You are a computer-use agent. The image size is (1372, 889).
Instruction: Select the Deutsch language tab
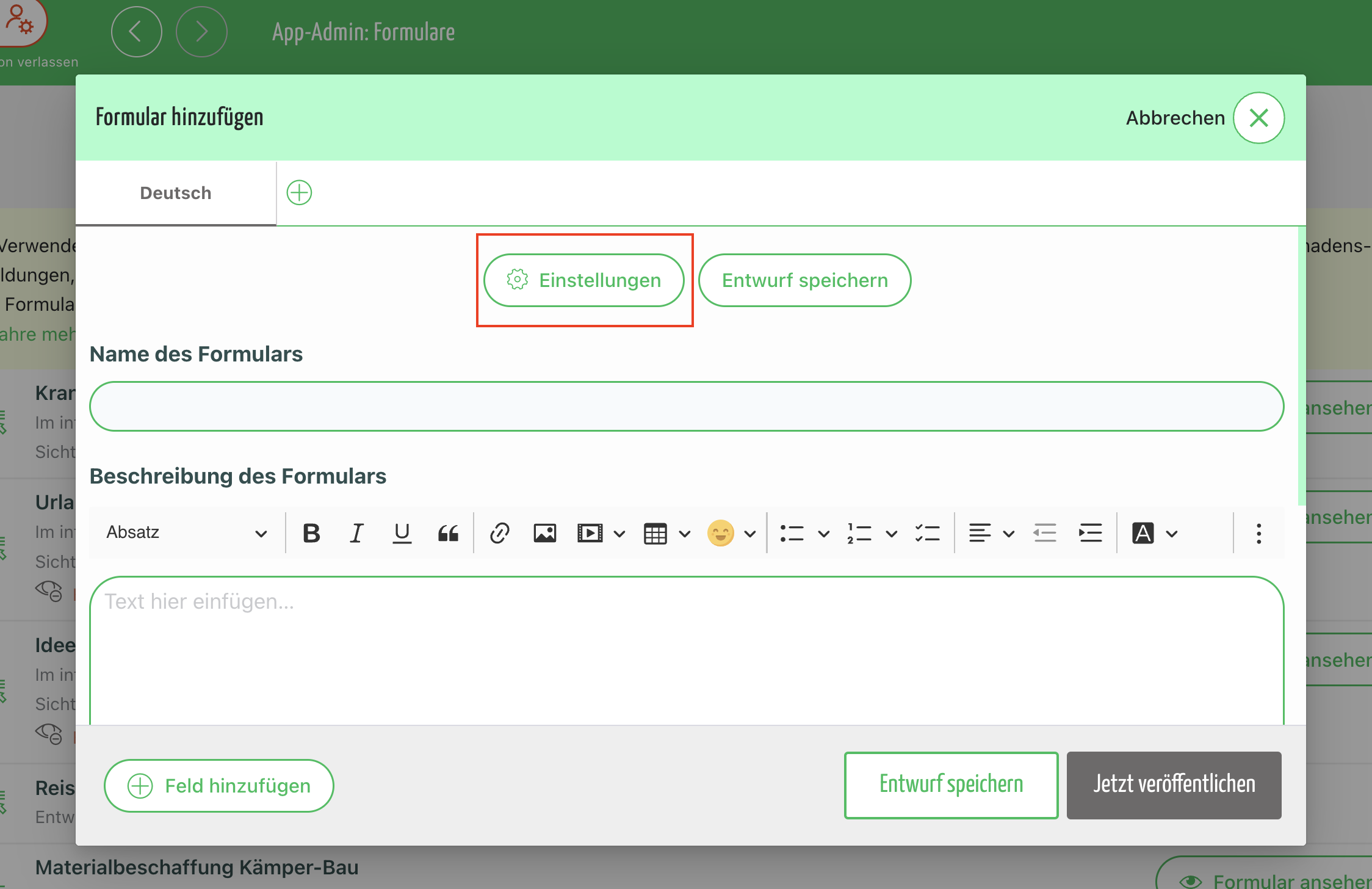point(176,193)
